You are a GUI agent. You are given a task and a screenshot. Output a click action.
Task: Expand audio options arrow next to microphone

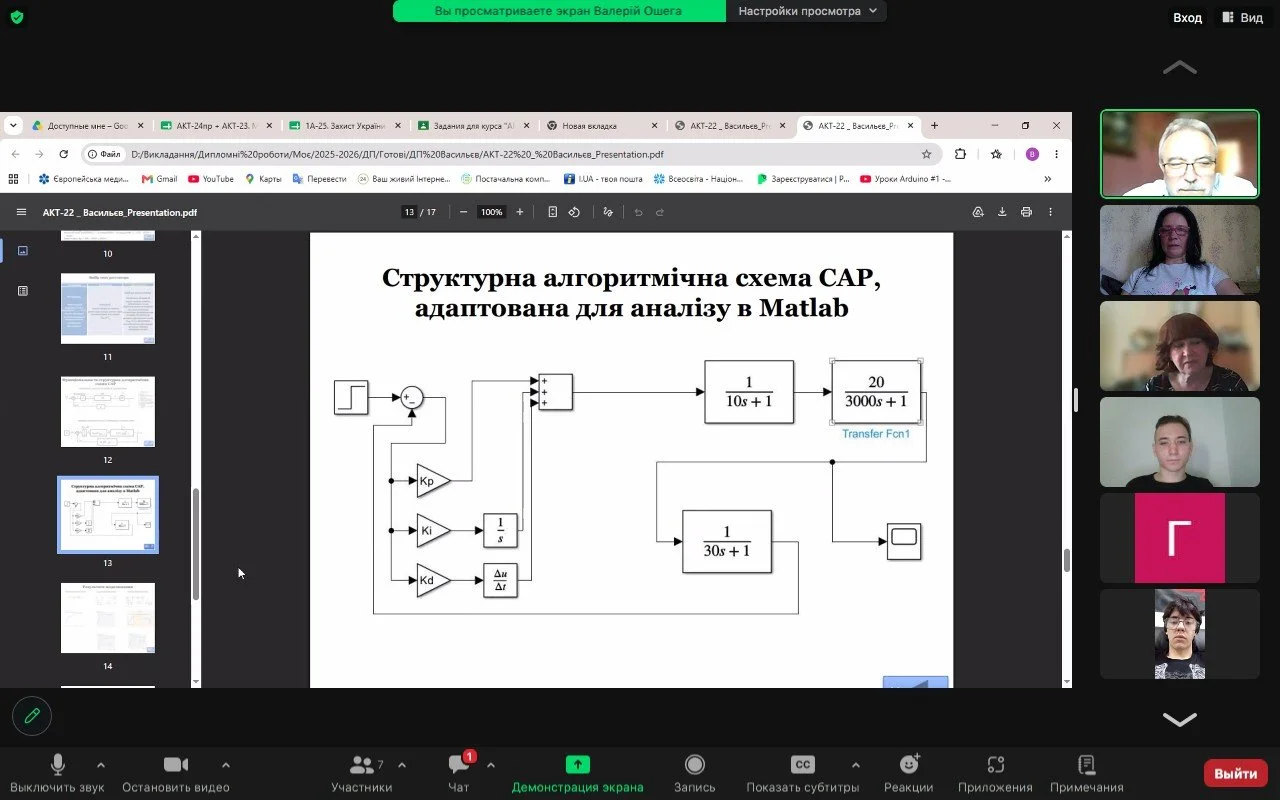coord(100,765)
